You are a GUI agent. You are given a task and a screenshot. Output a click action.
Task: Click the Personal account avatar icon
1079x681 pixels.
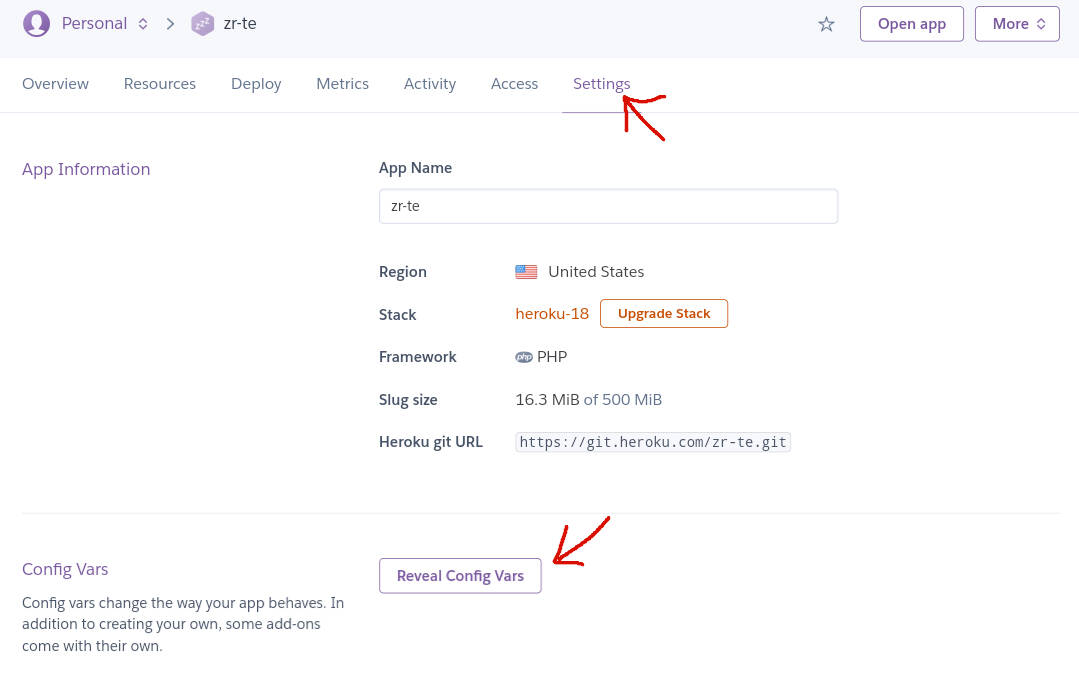coord(37,24)
